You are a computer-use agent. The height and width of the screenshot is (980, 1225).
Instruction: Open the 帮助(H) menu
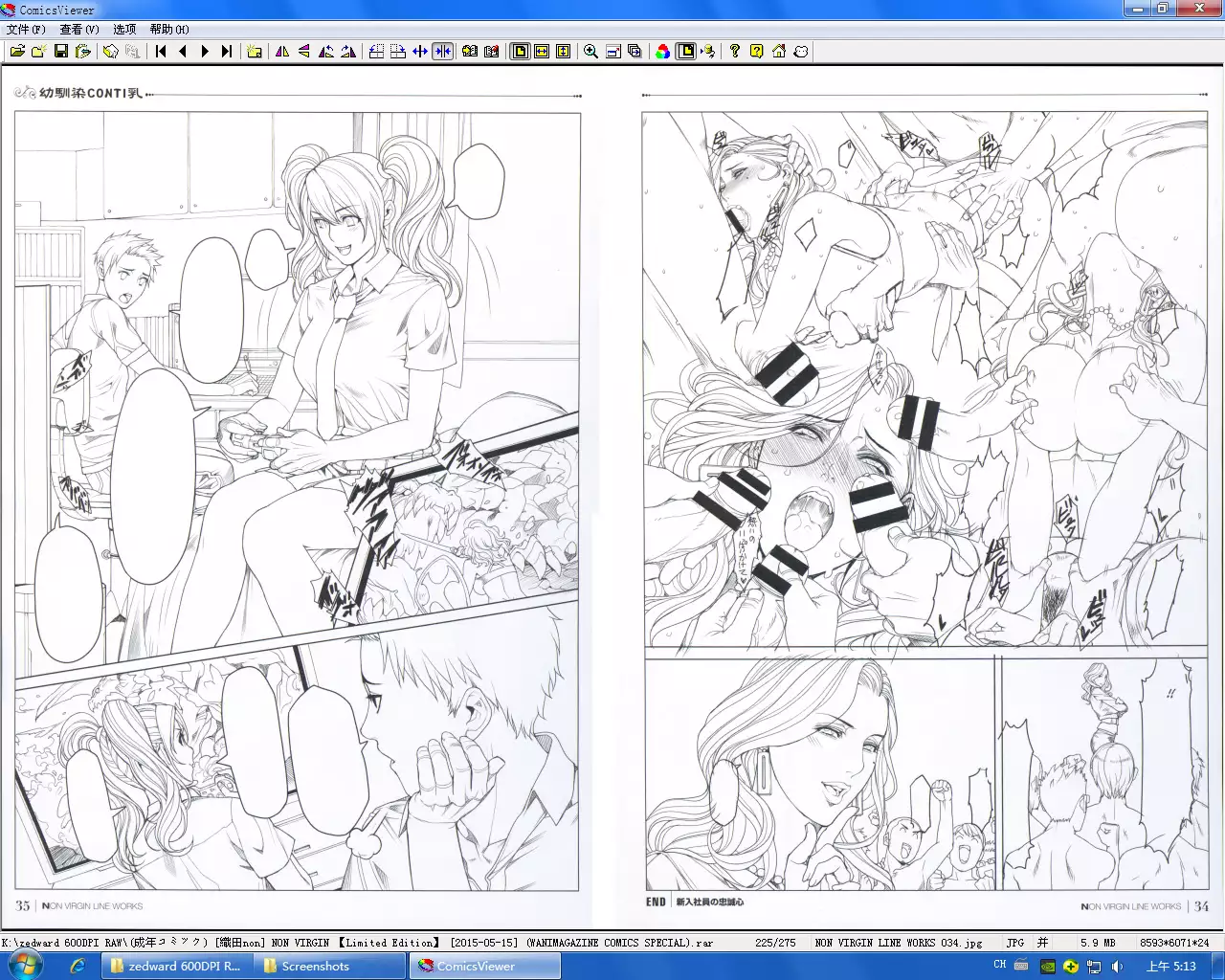click(169, 30)
